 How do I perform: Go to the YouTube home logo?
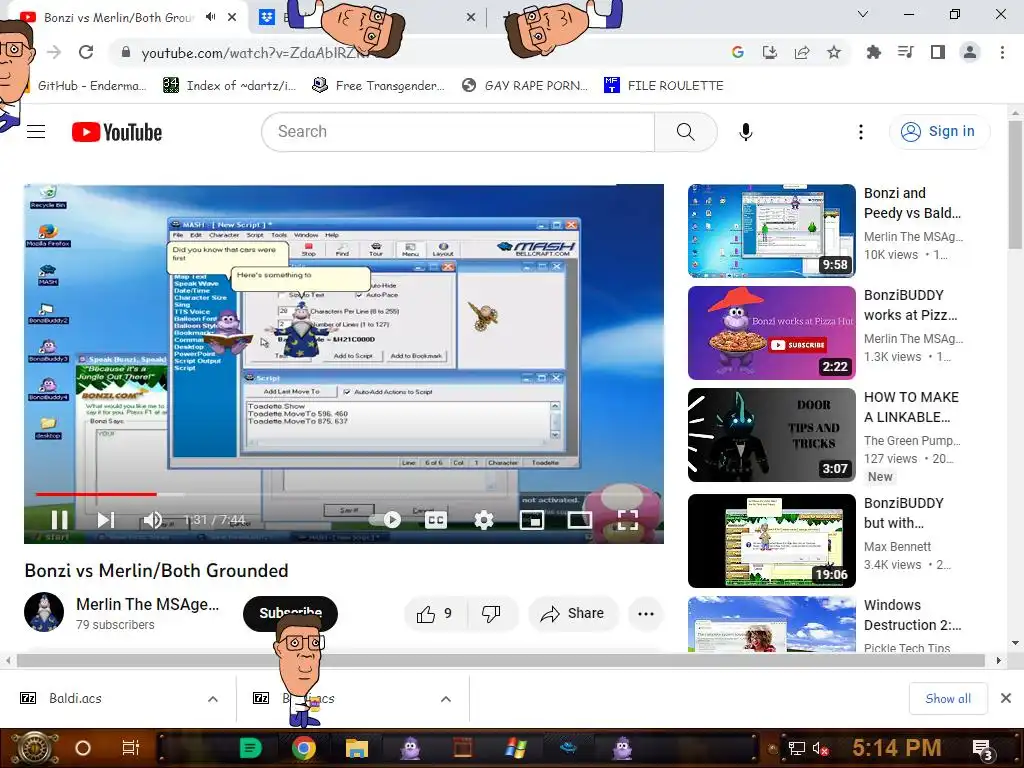tap(117, 132)
